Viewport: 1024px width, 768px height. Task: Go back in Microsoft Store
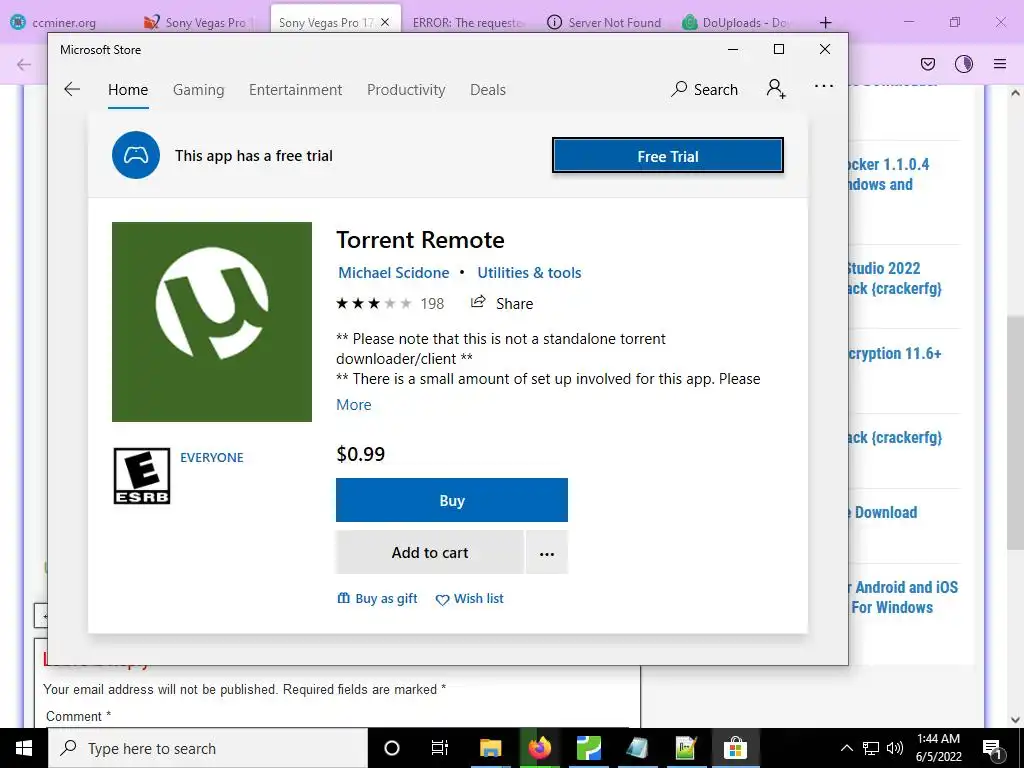[72, 89]
